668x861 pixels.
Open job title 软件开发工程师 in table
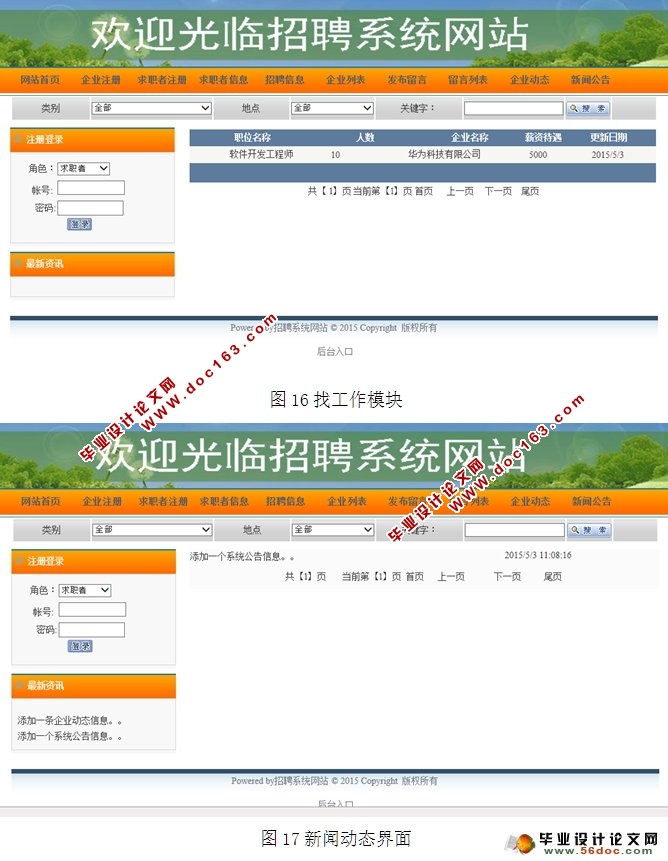(261, 155)
